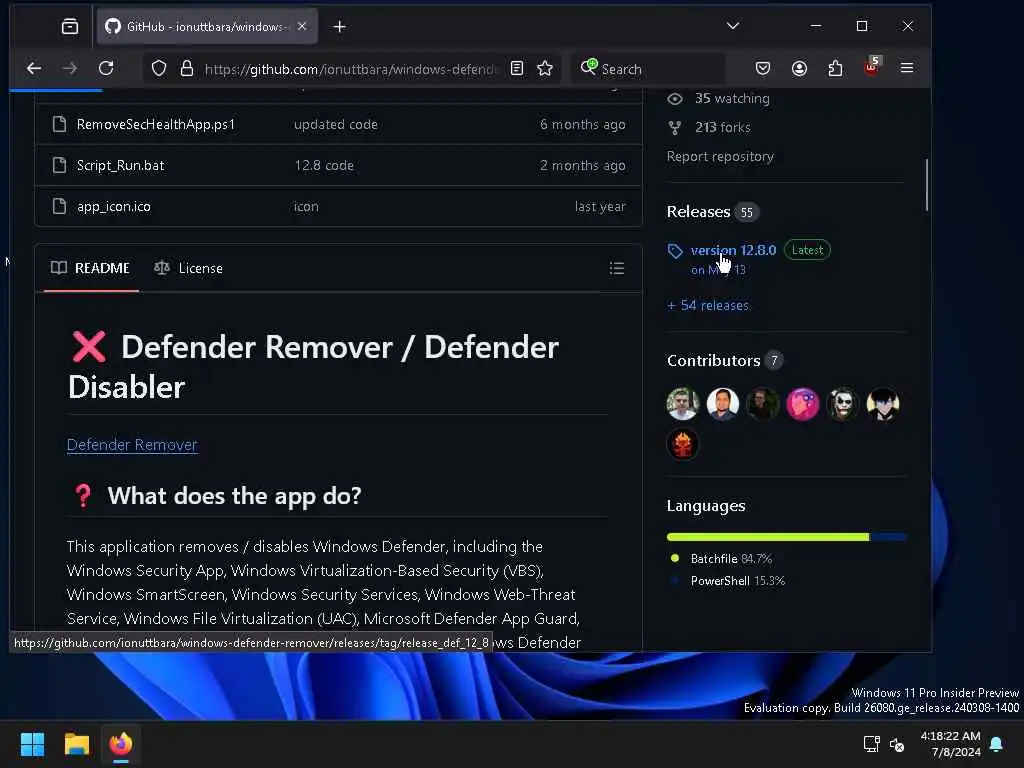
Task: Open the anime black-haired contributor avatar
Action: pyautogui.click(x=883, y=404)
